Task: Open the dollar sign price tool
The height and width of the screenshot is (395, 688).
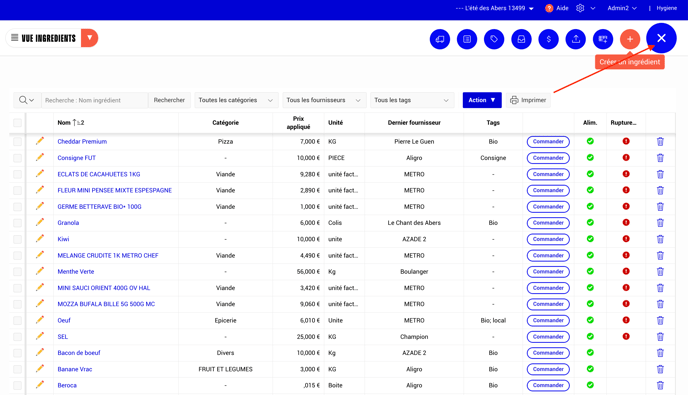Action: (548, 39)
